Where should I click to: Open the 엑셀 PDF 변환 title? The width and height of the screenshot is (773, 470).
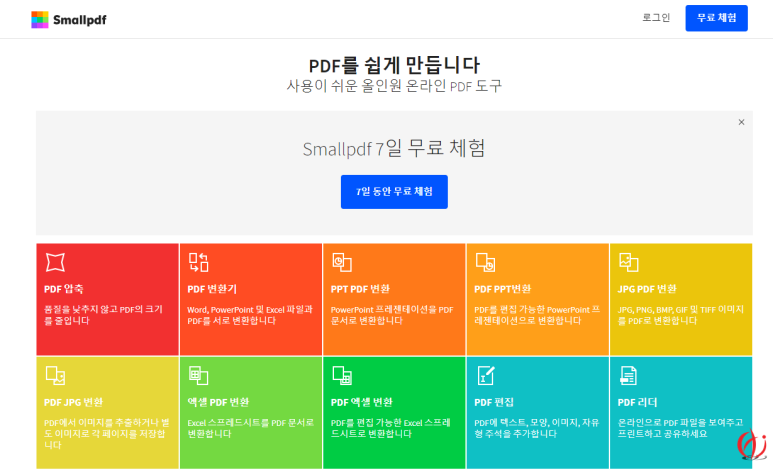tap(218, 402)
